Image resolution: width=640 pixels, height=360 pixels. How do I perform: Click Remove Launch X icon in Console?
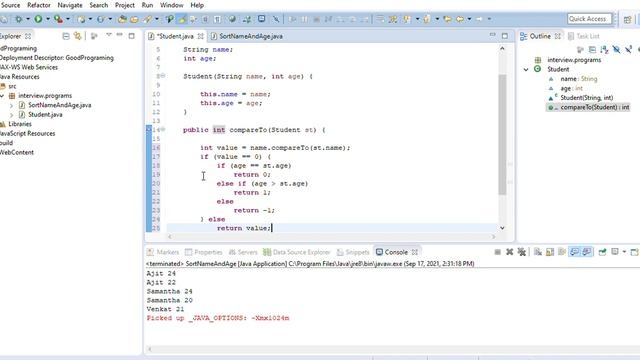[509, 252]
